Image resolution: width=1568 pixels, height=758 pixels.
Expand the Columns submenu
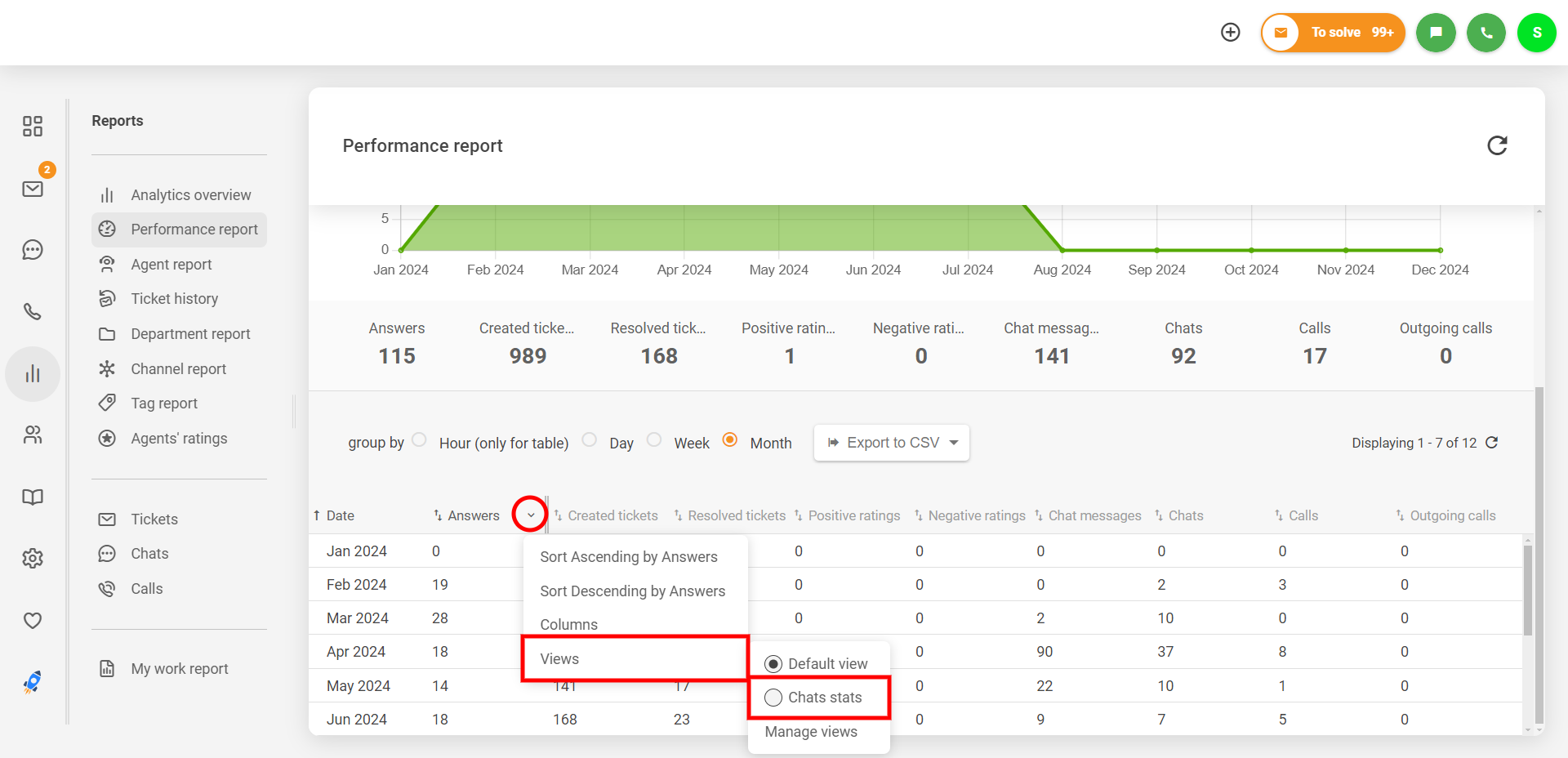(568, 624)
